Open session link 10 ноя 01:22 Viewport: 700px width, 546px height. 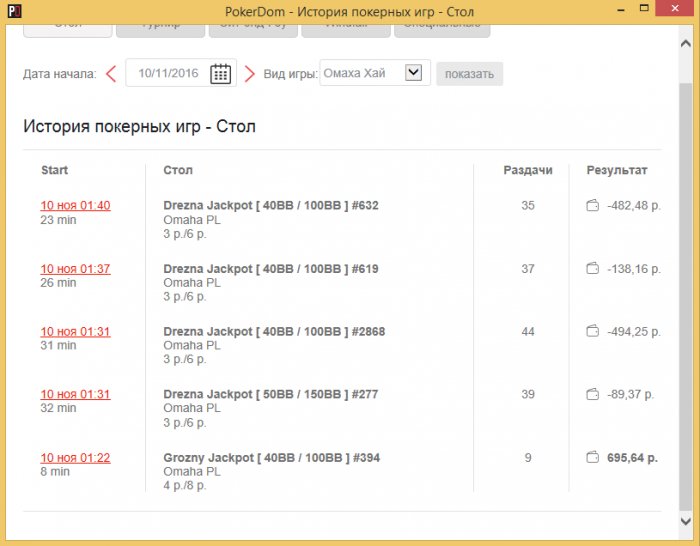pos(75,458)
